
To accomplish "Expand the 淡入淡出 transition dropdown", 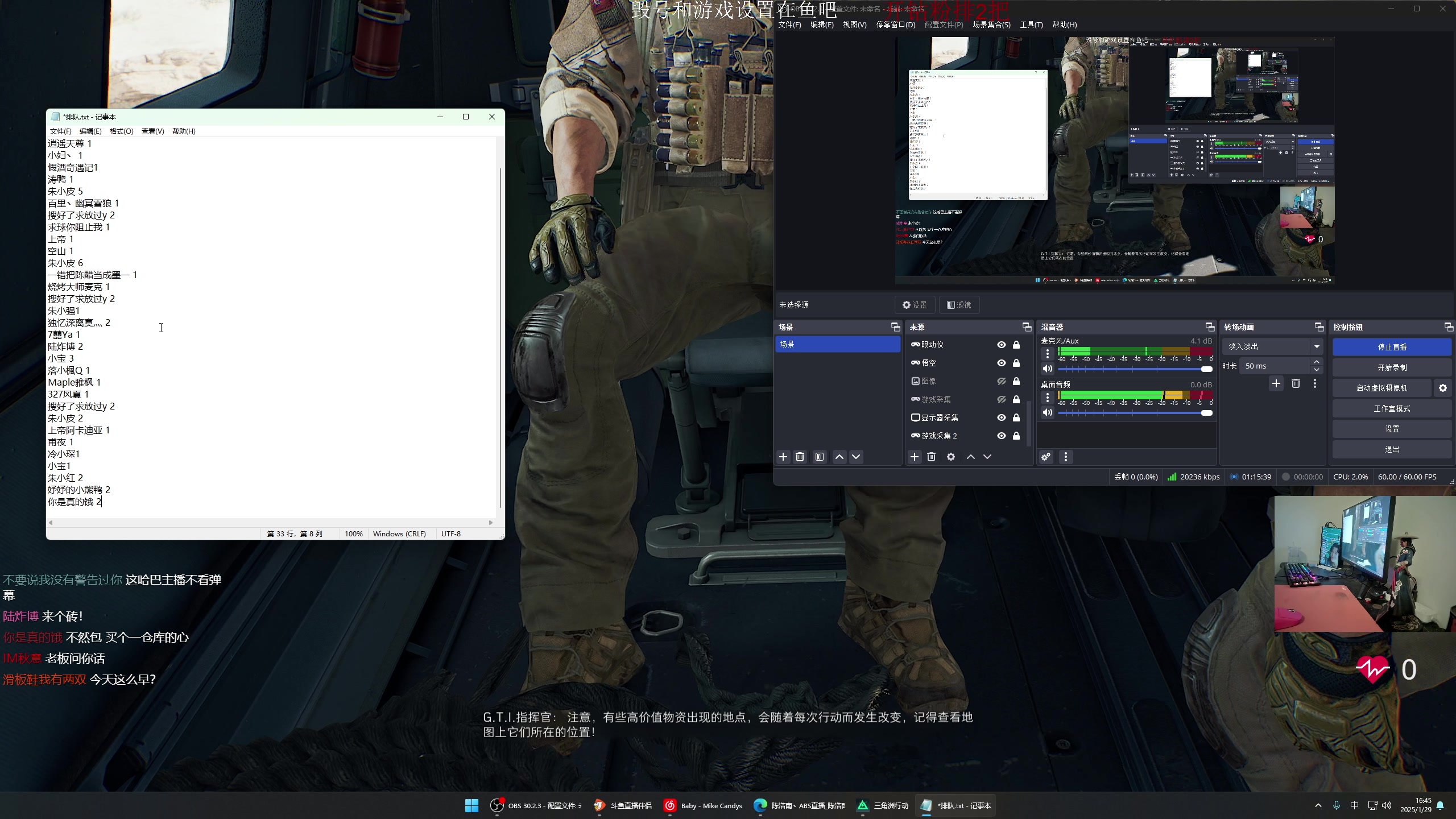I will [x=1317, y=346].
